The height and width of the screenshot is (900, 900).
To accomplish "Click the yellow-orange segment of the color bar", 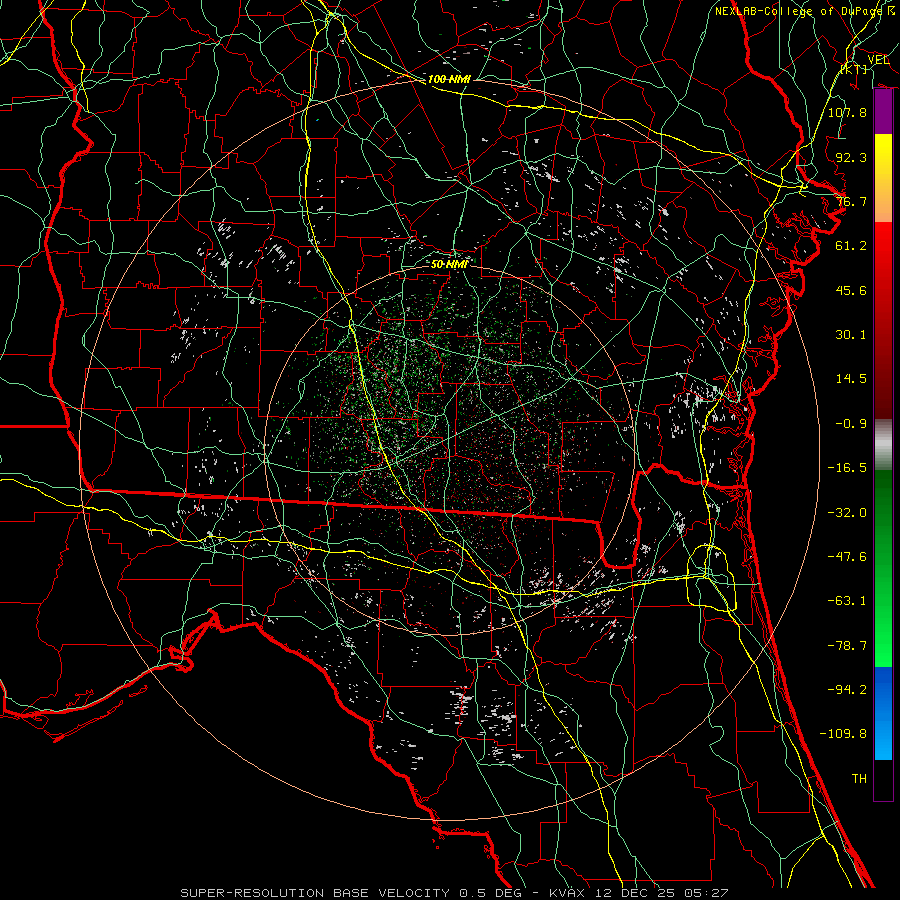I will click(883, 178).
